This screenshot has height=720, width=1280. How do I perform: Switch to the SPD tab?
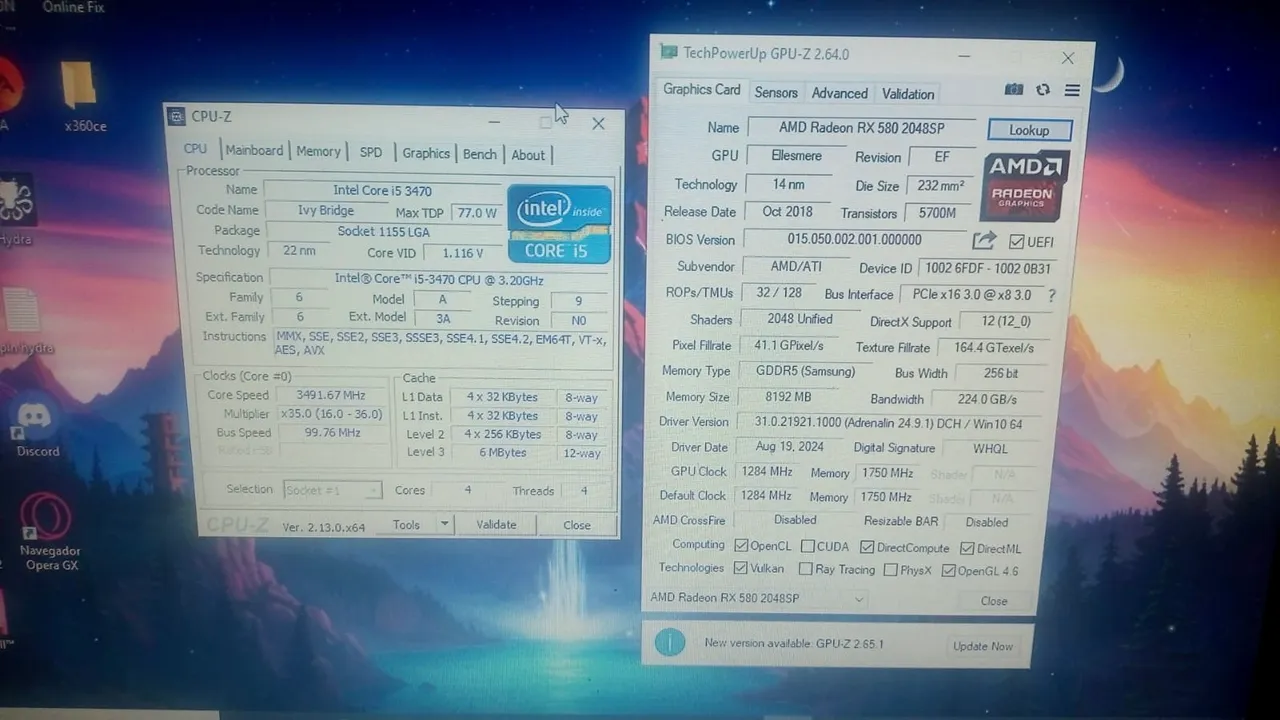point(371,153)
